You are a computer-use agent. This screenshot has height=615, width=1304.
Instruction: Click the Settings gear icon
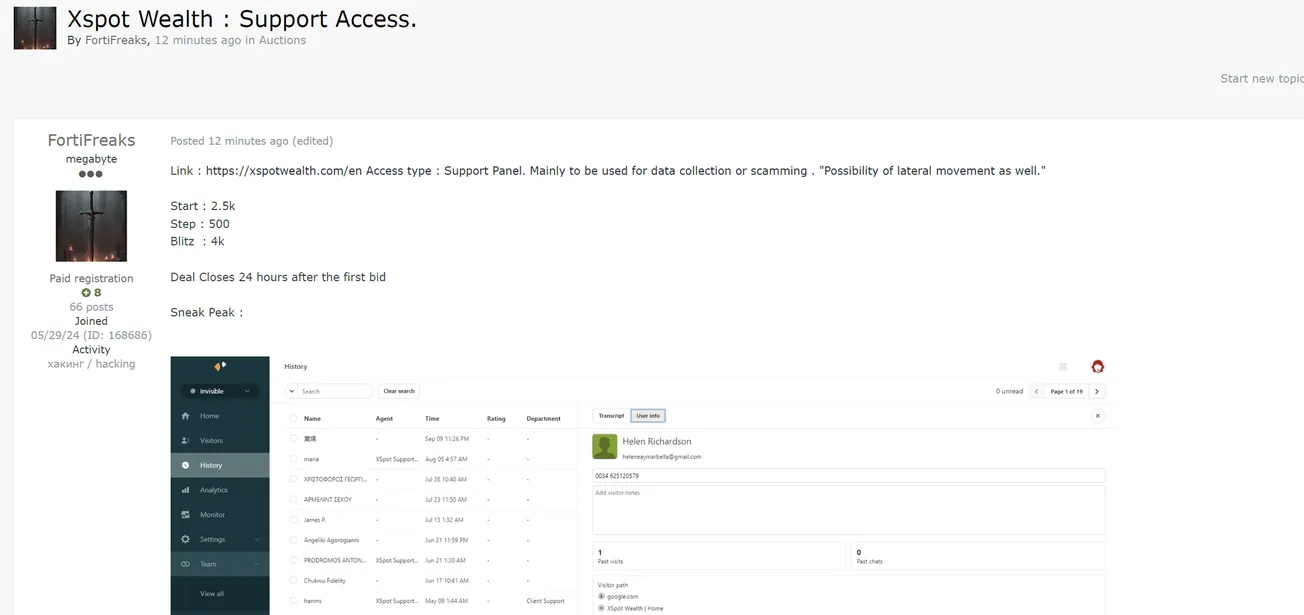click(186, 539)
